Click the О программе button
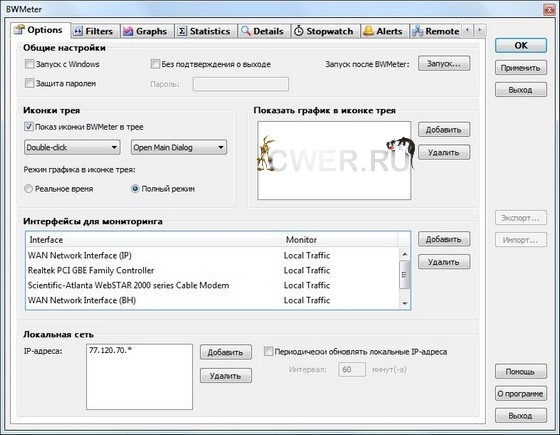 coord(521,394)
